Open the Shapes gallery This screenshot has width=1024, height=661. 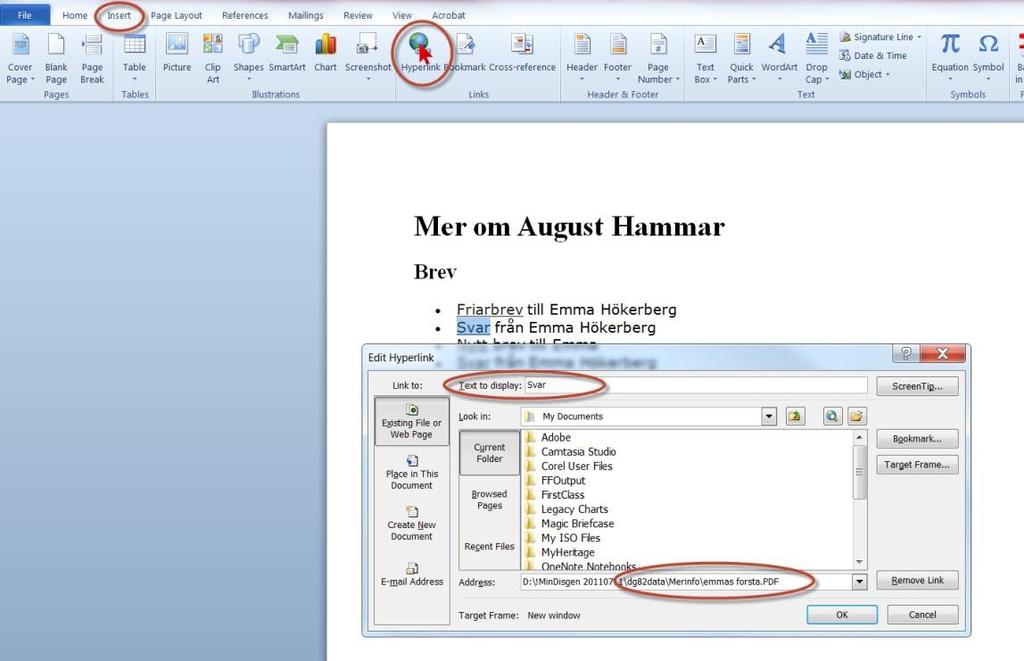click(x=249, y=57)
